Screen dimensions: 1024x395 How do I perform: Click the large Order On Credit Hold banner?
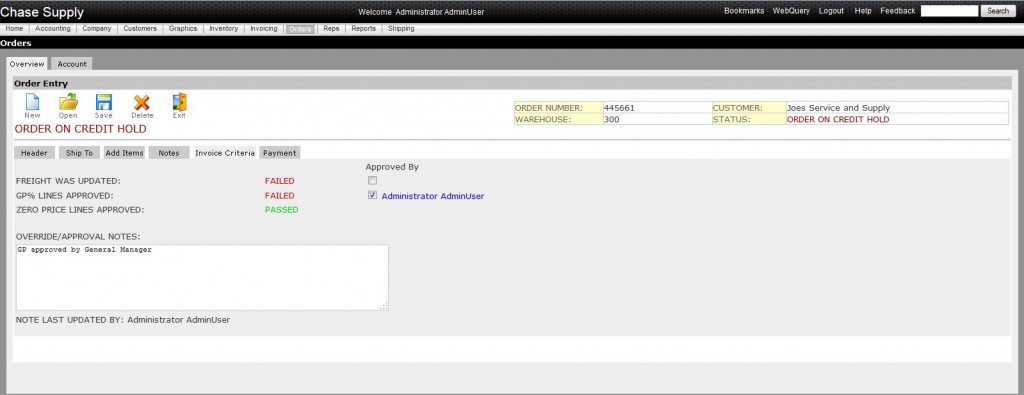[x=80, y=129]
